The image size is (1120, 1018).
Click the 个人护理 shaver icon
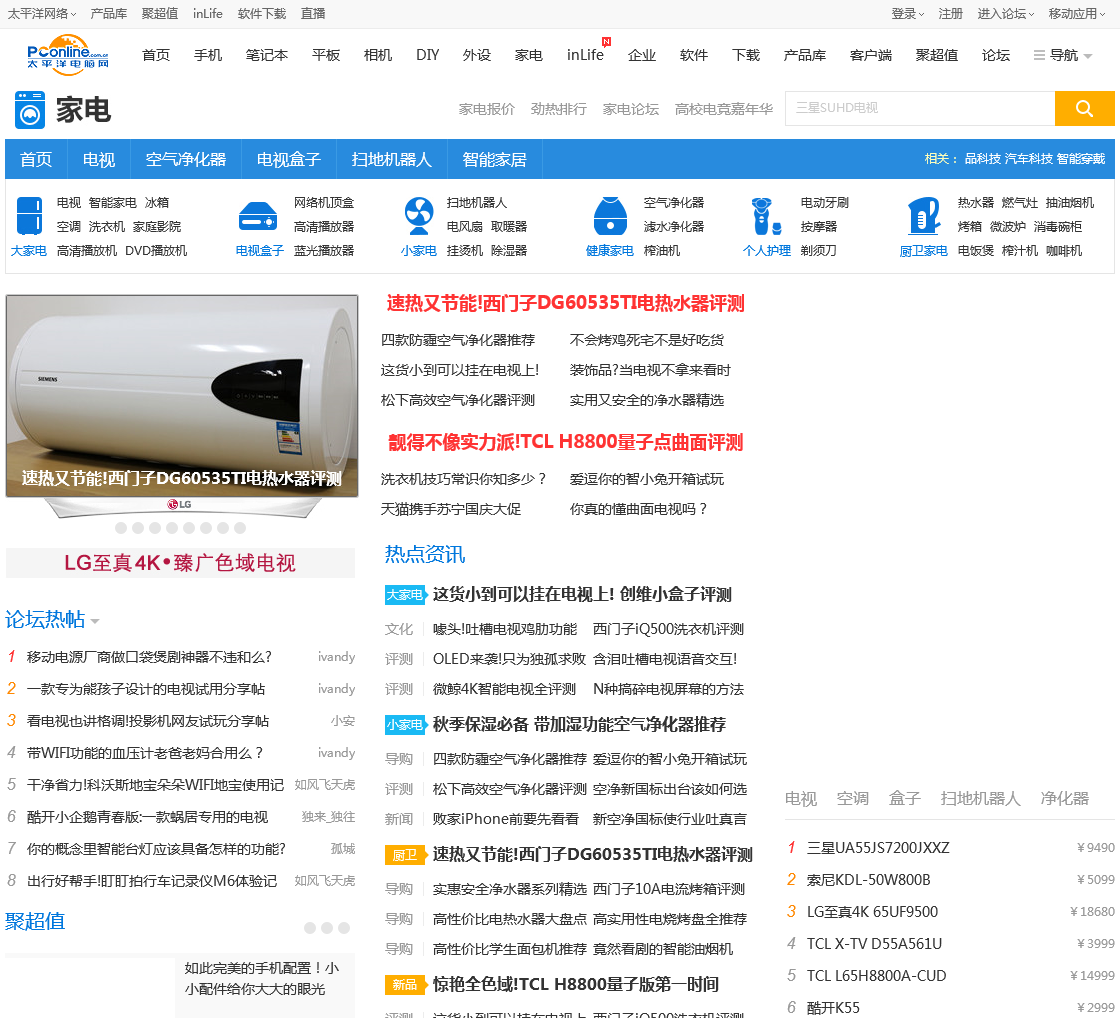766,216
